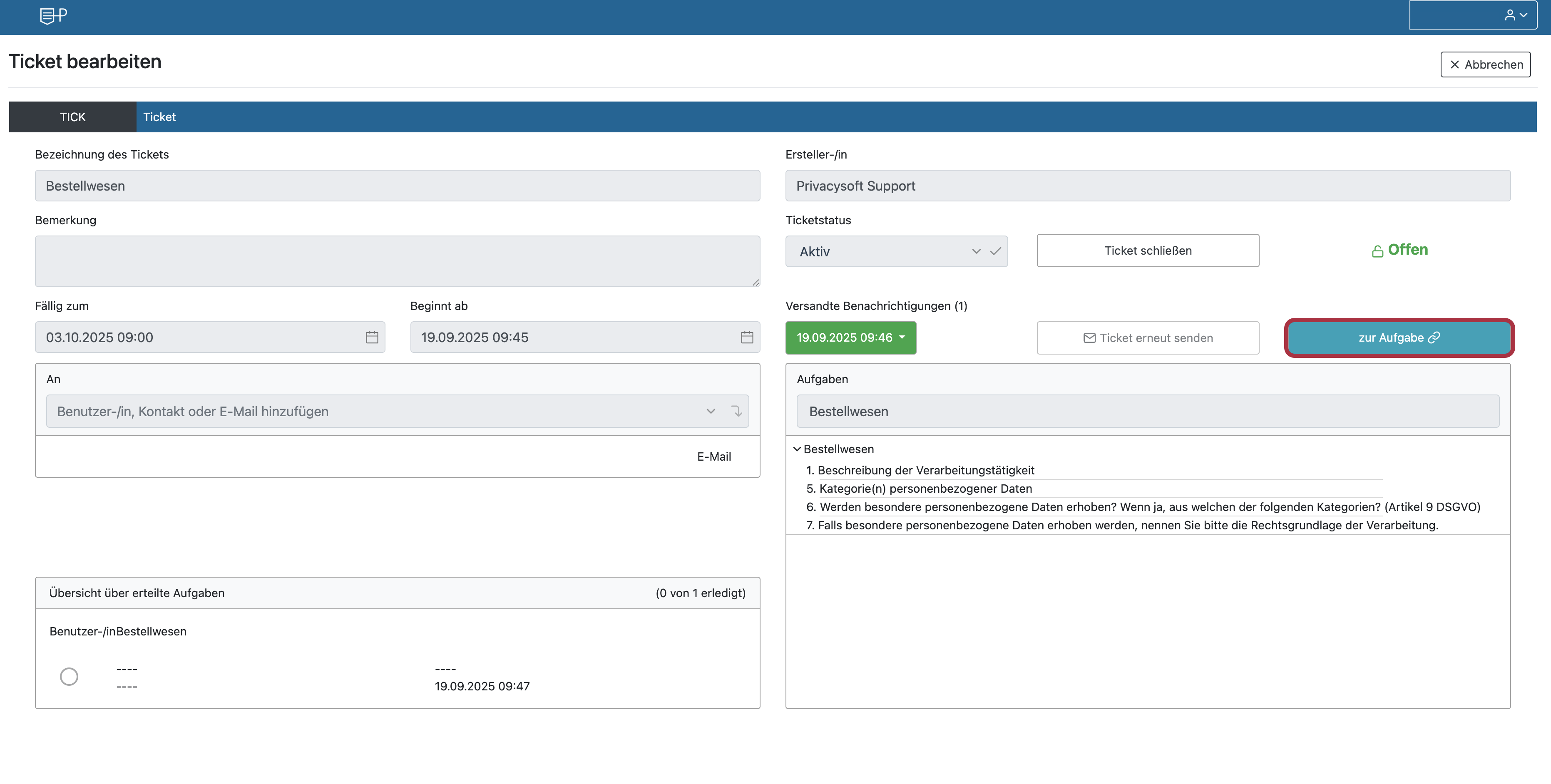The width and height of the screenshot is (1551, 784).
Task: Select the unfinished task radio circle
Action: pyautogui.click(x=69, y=677)
